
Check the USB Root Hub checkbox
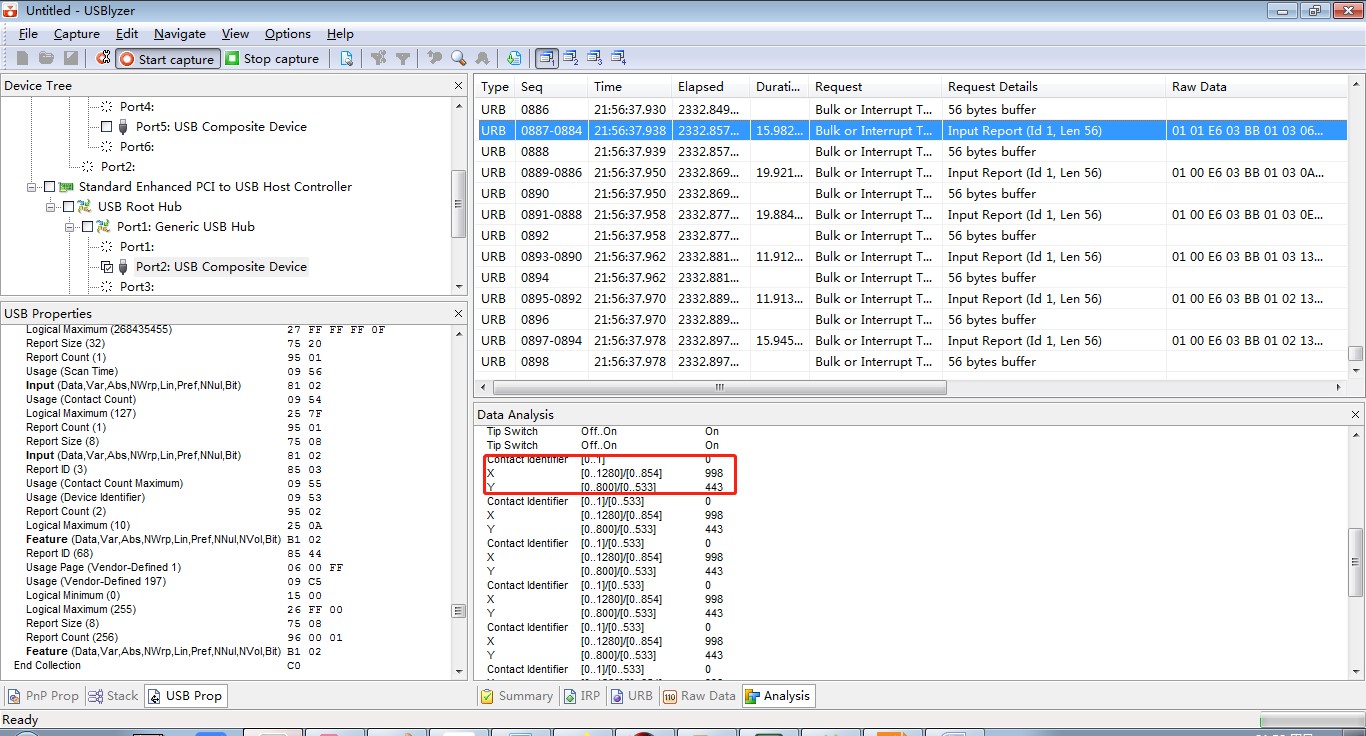[68, 207]
